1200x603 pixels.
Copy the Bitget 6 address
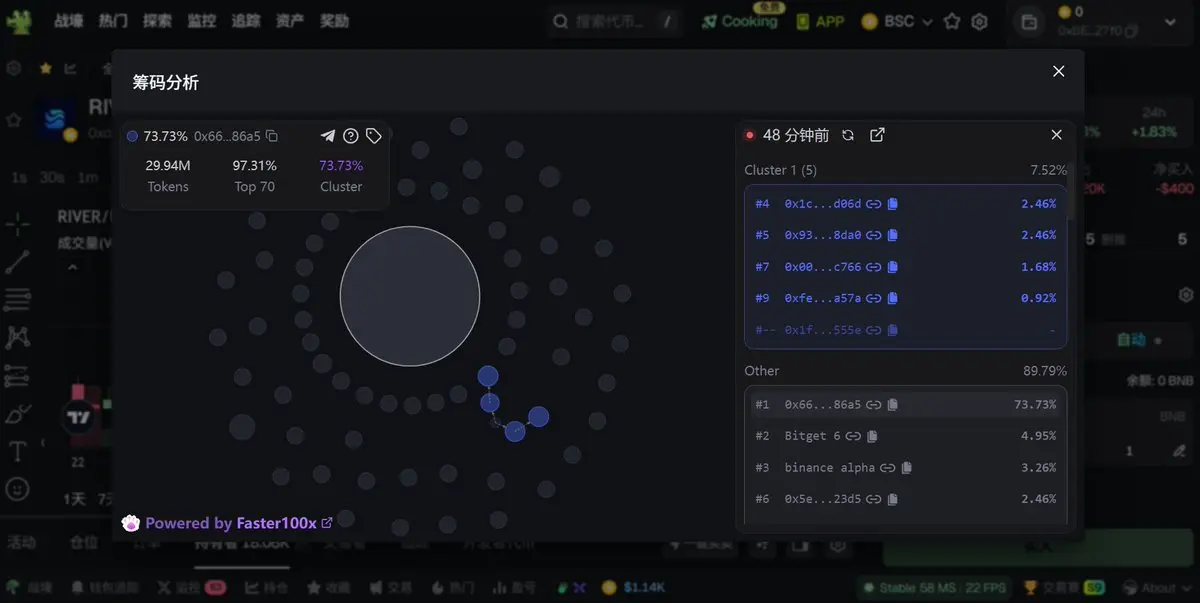click(872, 436)
